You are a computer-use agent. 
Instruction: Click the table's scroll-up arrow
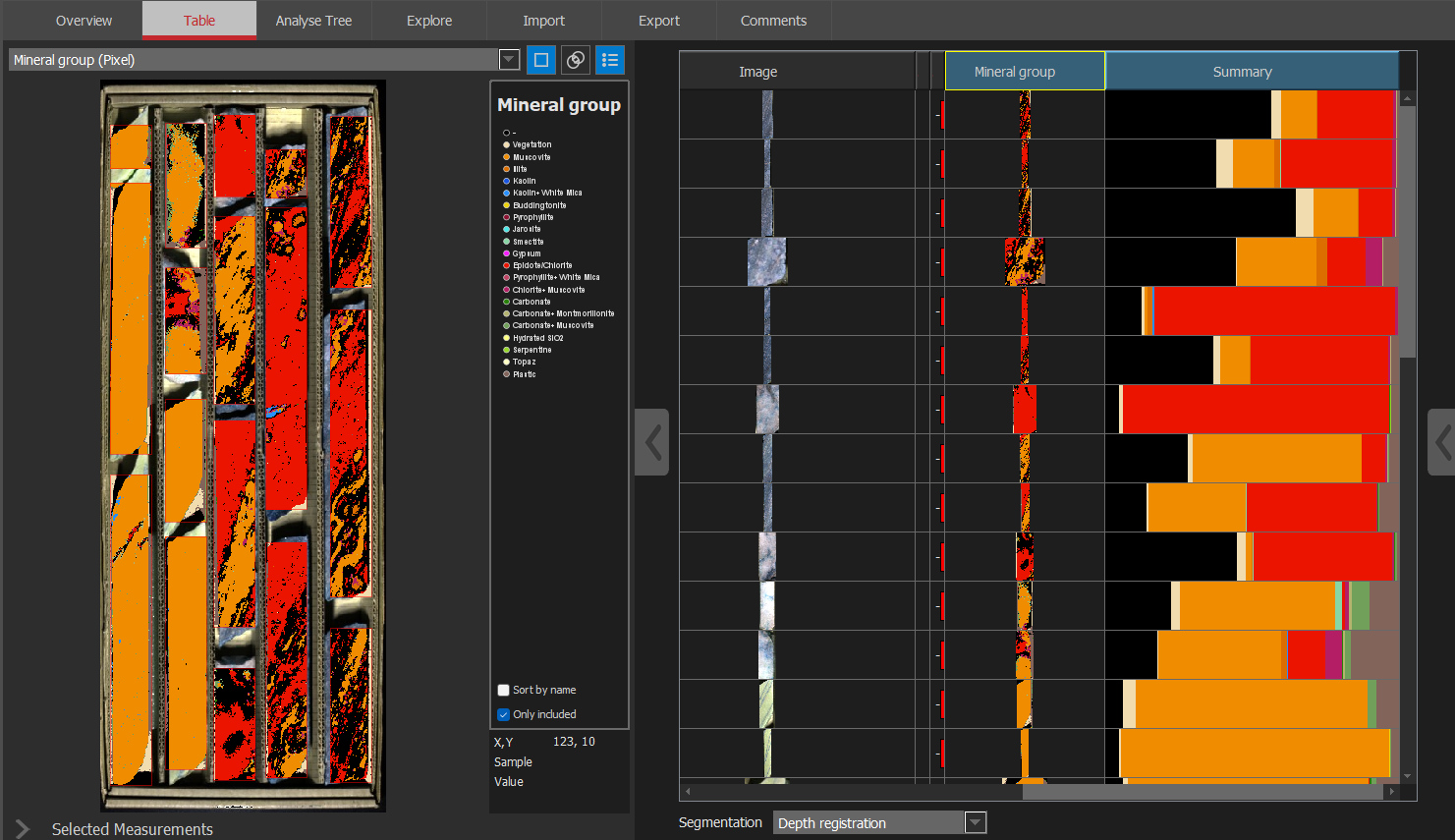point(1408,98)
